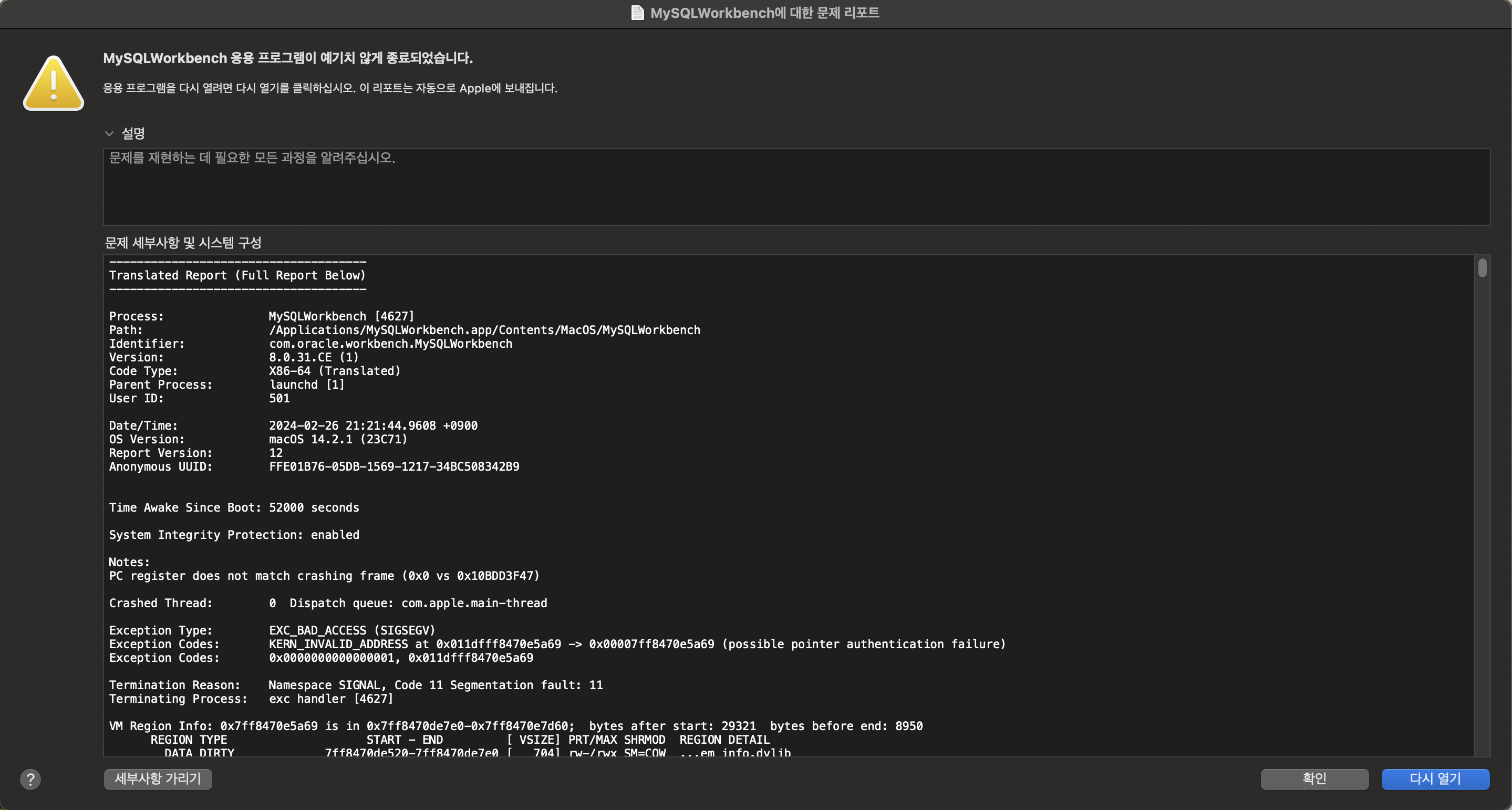Open help with the question mark button
The width and height of the screenshot is (1512, 810).
(x=30, y=779)
